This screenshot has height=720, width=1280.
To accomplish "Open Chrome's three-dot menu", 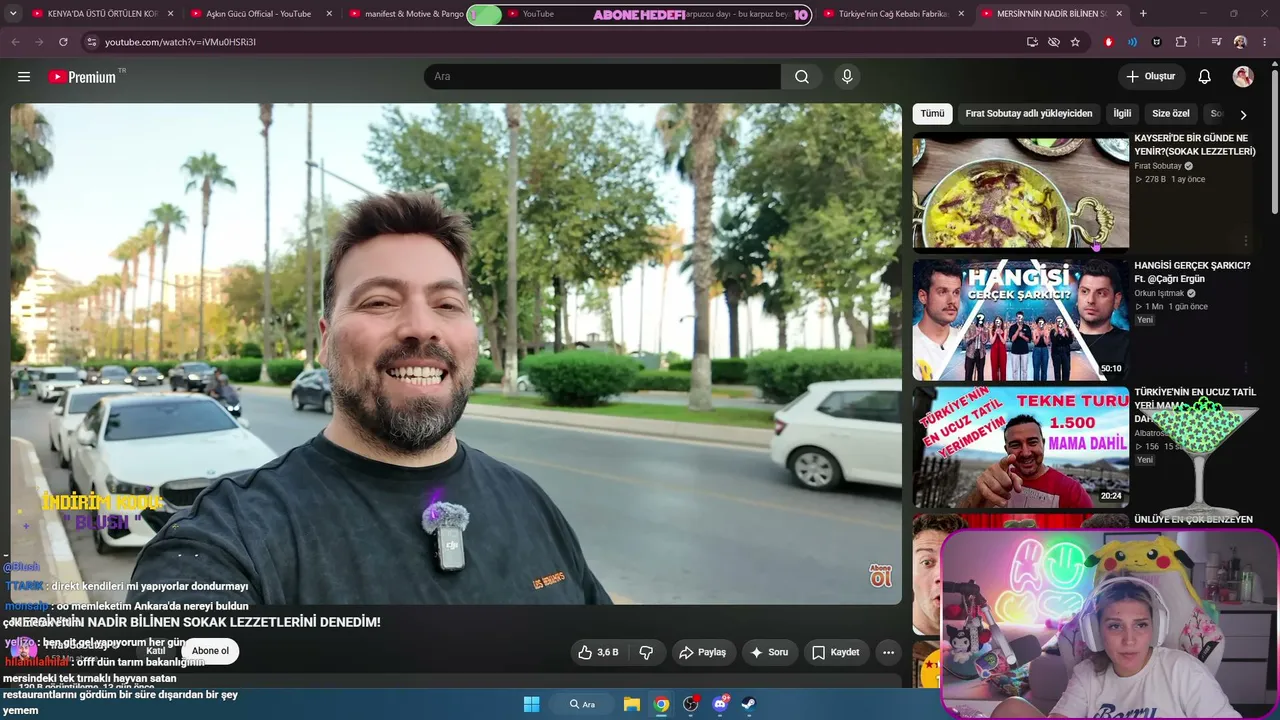I will pos(1264,42).
